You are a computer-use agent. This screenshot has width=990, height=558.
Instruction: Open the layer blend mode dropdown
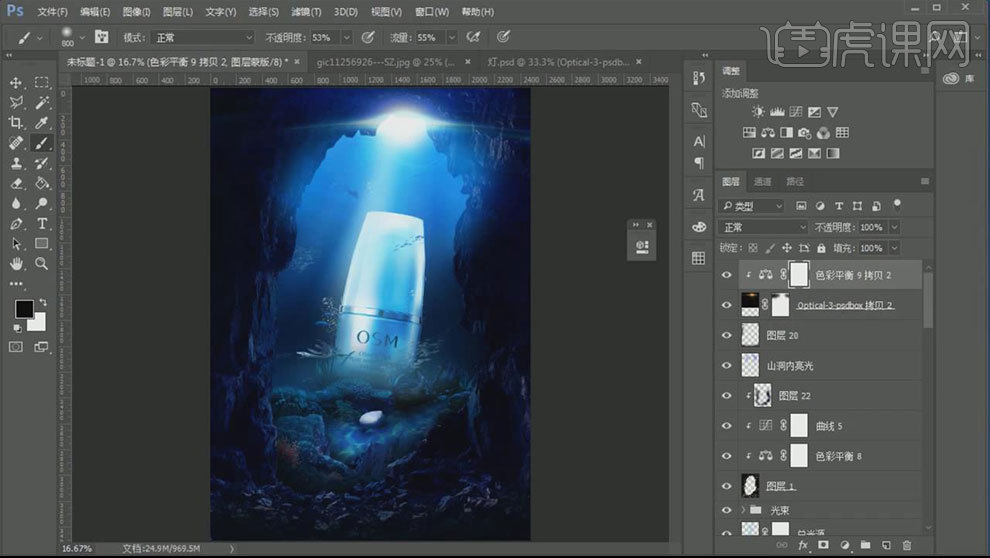click(x=763, y=227)
